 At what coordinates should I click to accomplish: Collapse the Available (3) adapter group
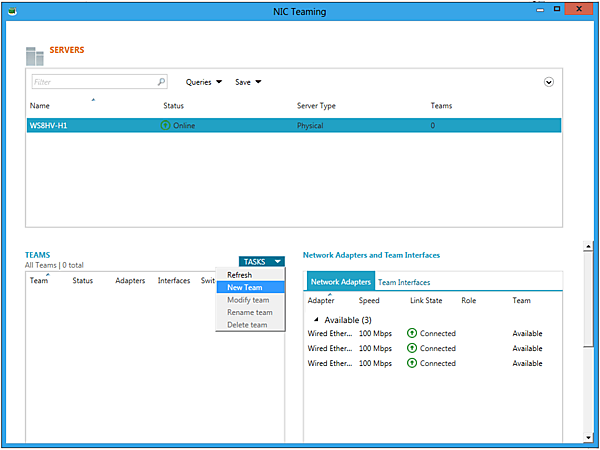click(x=316, y=320)
